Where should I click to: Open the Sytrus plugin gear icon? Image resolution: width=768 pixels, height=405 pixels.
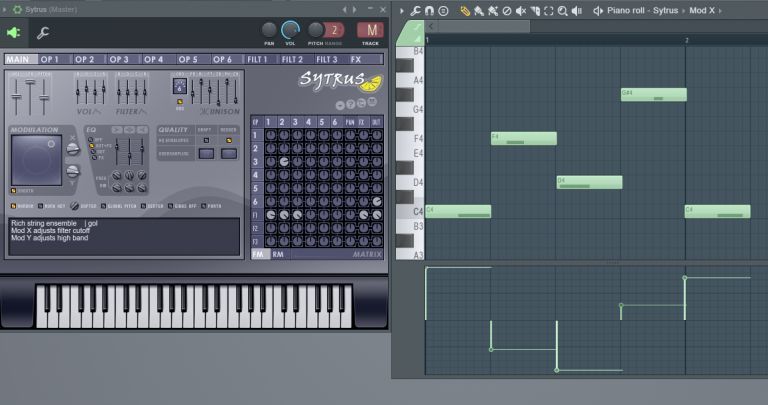click(x=17, y=9)
